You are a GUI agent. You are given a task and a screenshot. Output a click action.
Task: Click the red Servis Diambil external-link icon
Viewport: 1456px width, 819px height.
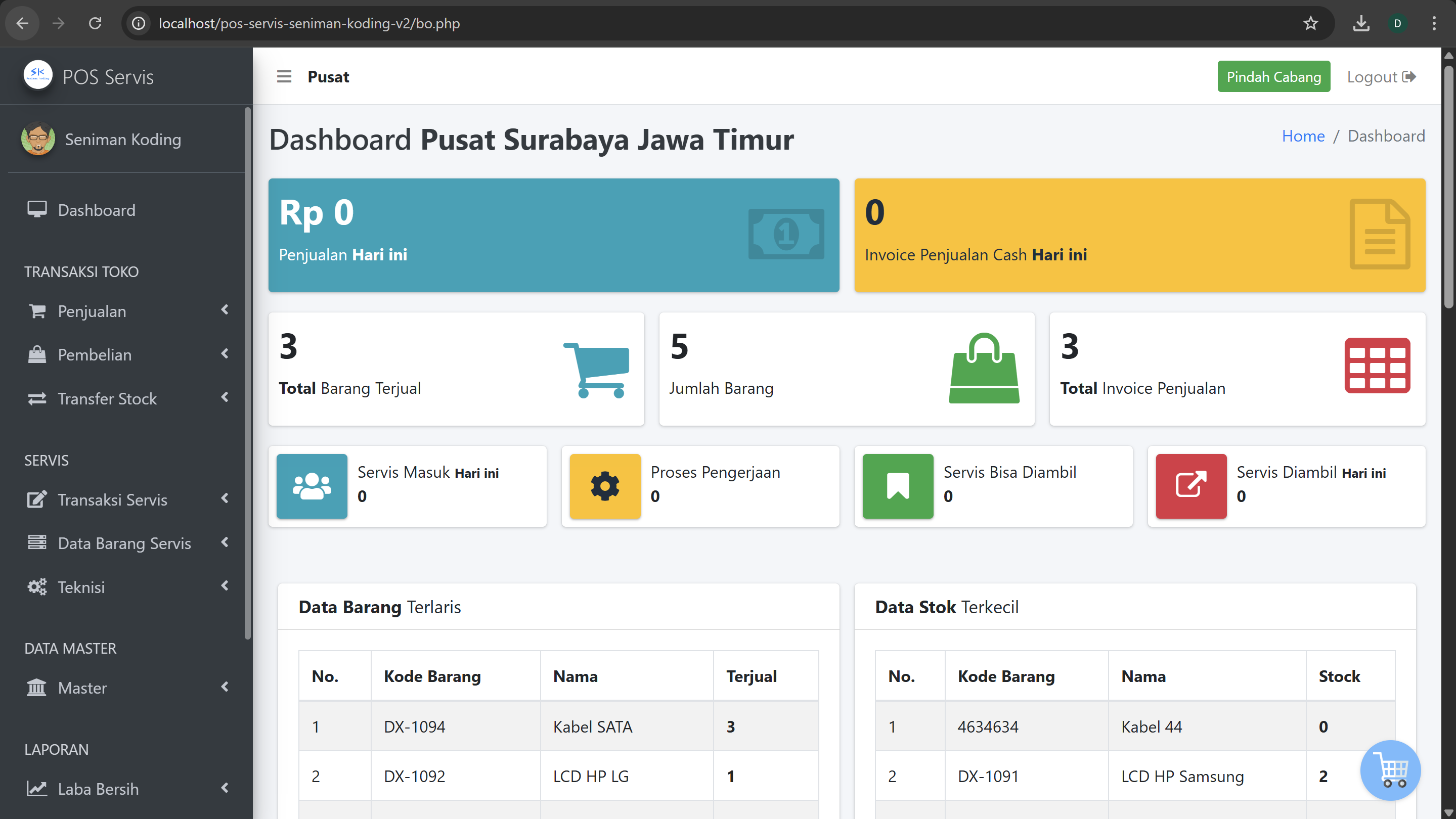(x=1191, y=486)
